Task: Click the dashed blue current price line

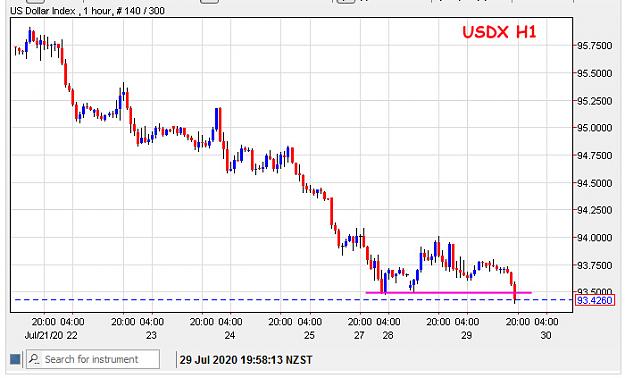Action: (293, 299)
